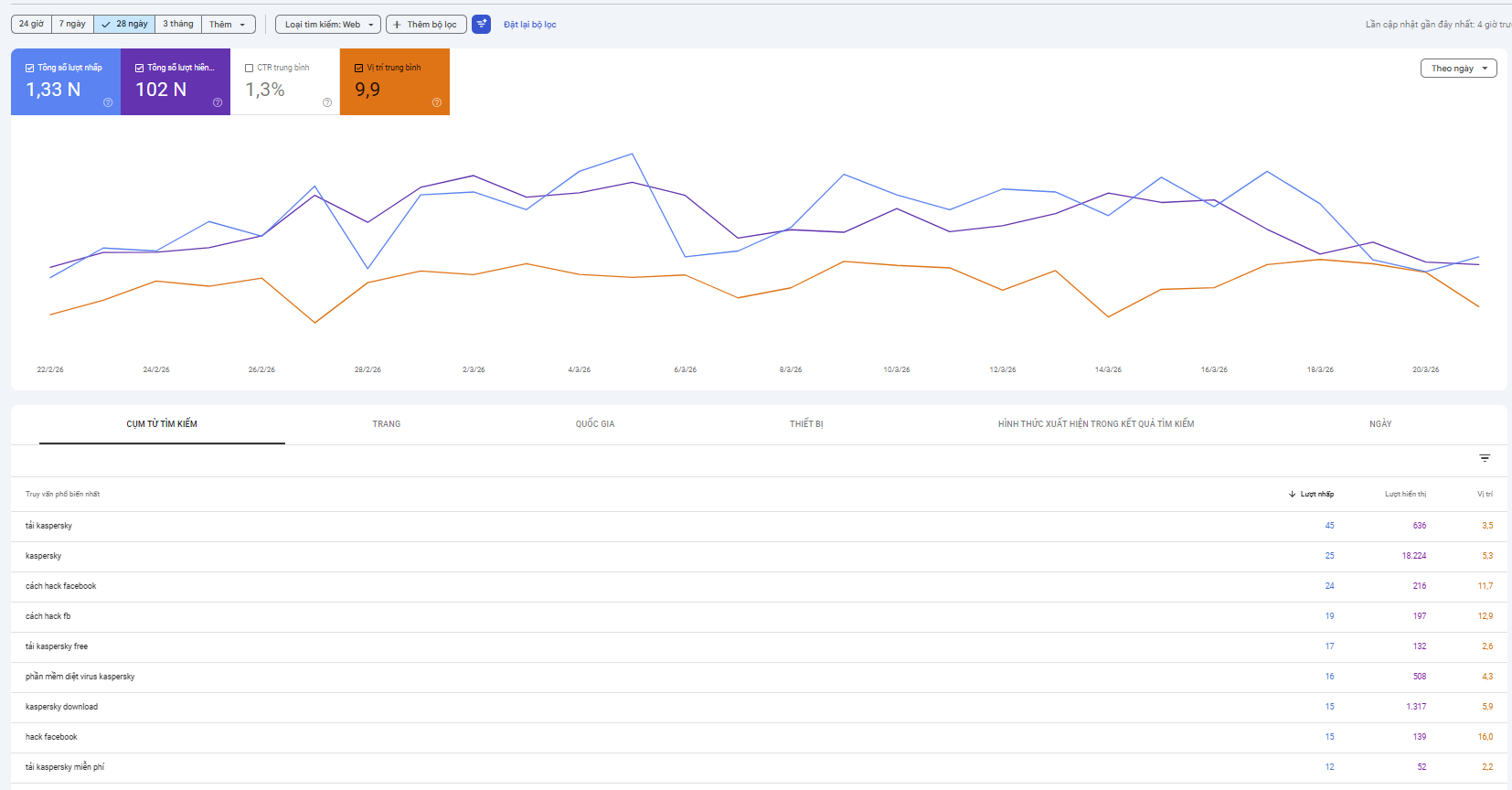The height and width of the screenshot is (790, 1512).
Task: Open Loại tìm kiếm: Web dropdown
Action: tap(328, 25)
